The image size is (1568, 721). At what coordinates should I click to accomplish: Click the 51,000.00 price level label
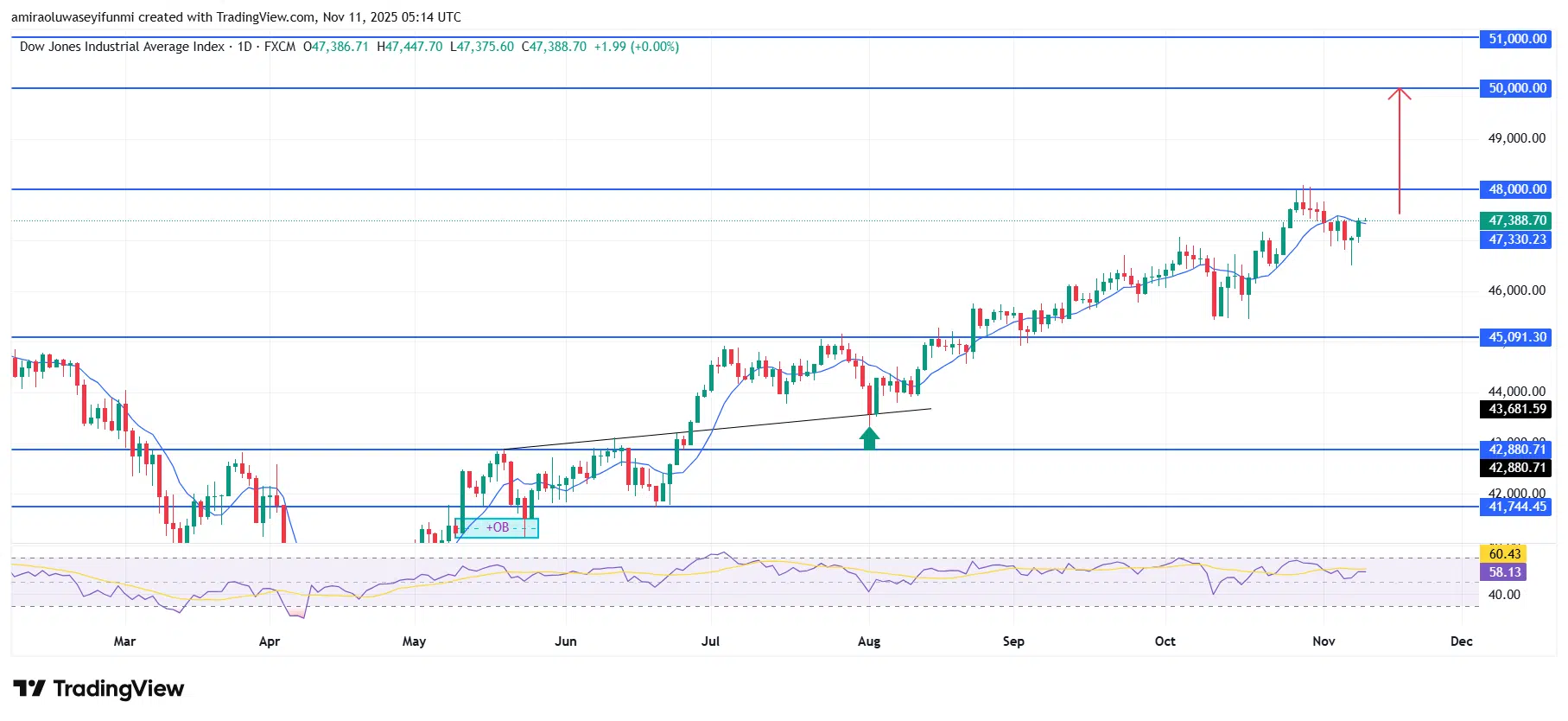[x=1517, y=39]
